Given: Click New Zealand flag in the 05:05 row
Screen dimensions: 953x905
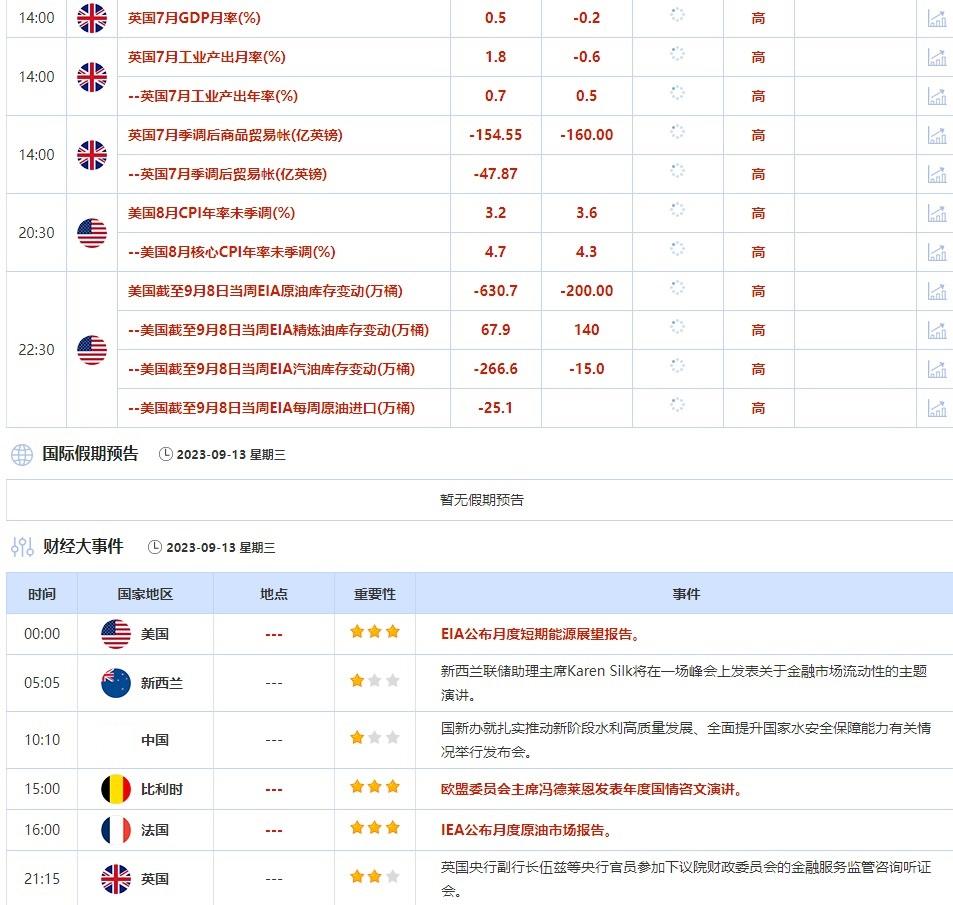Looking at the screenshot, I should [114, 683].
